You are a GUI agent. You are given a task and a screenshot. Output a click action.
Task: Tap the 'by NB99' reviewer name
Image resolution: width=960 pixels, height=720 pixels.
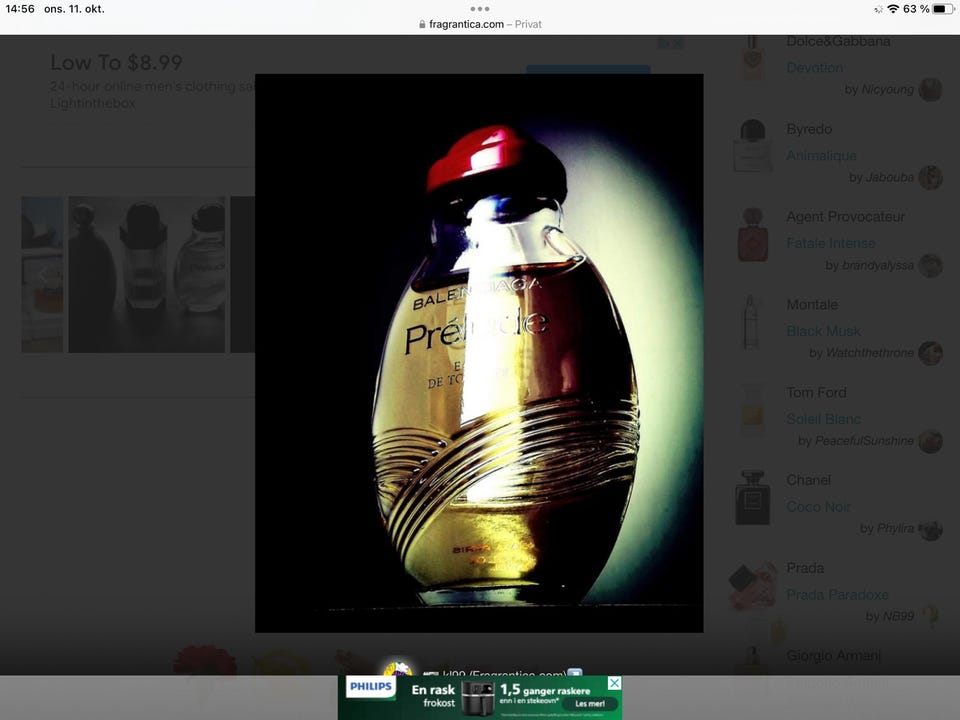[890, 617]
